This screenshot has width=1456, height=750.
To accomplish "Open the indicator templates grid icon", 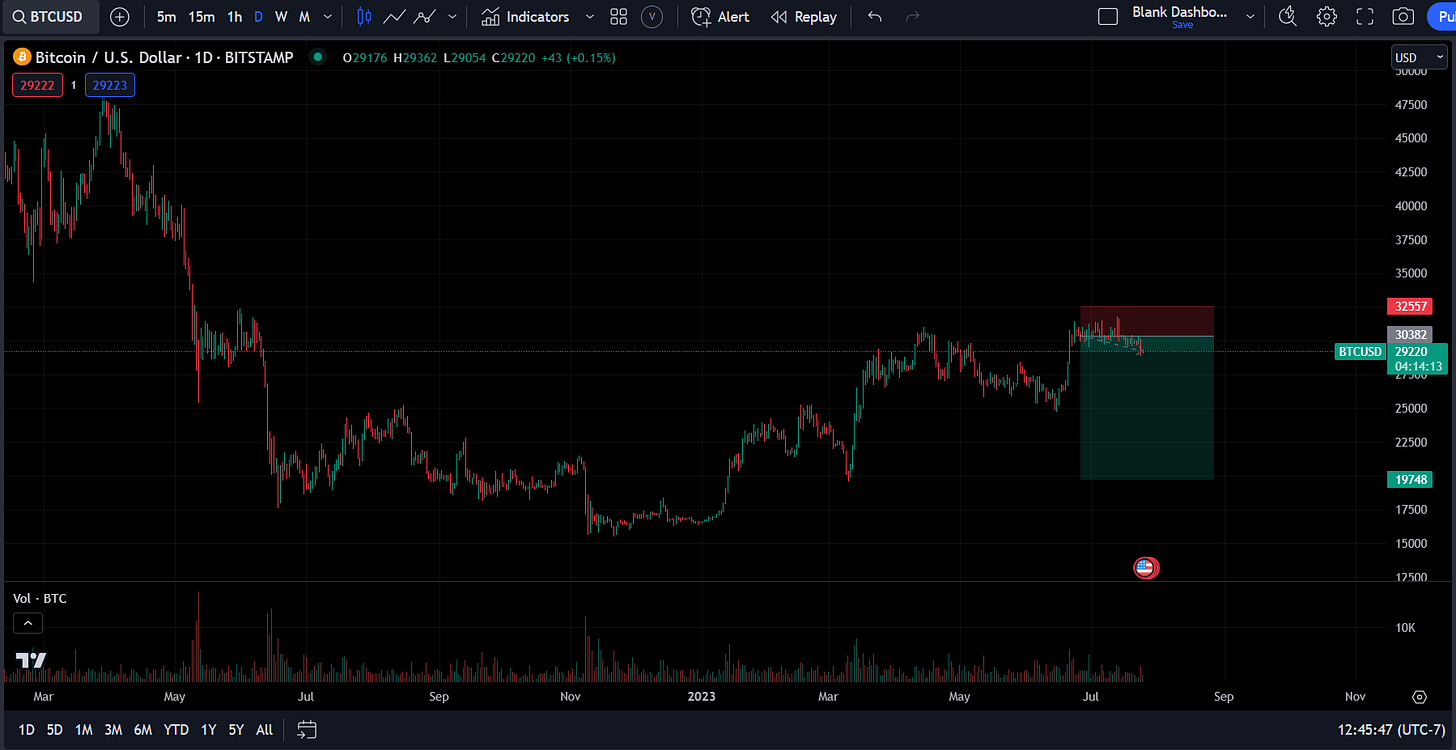I will point(619,17).
